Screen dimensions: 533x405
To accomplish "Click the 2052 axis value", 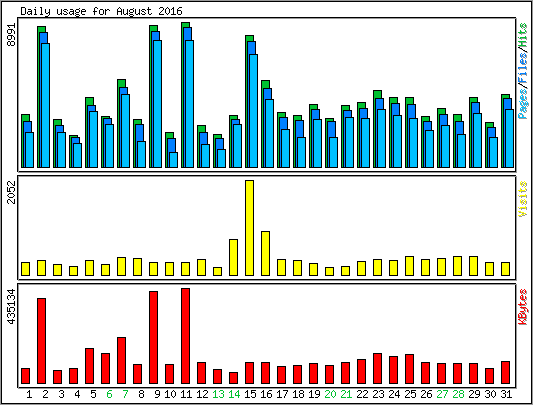I will [x=12, y=192].
